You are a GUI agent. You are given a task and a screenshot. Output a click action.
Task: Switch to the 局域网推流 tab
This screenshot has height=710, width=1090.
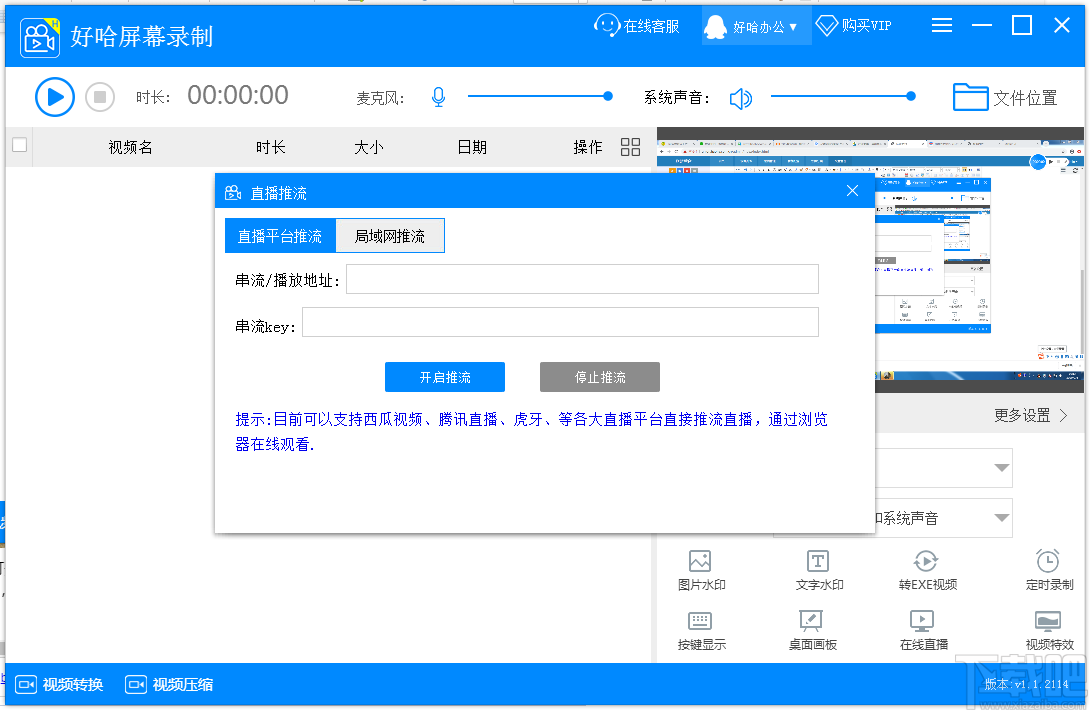pos(389,235)
